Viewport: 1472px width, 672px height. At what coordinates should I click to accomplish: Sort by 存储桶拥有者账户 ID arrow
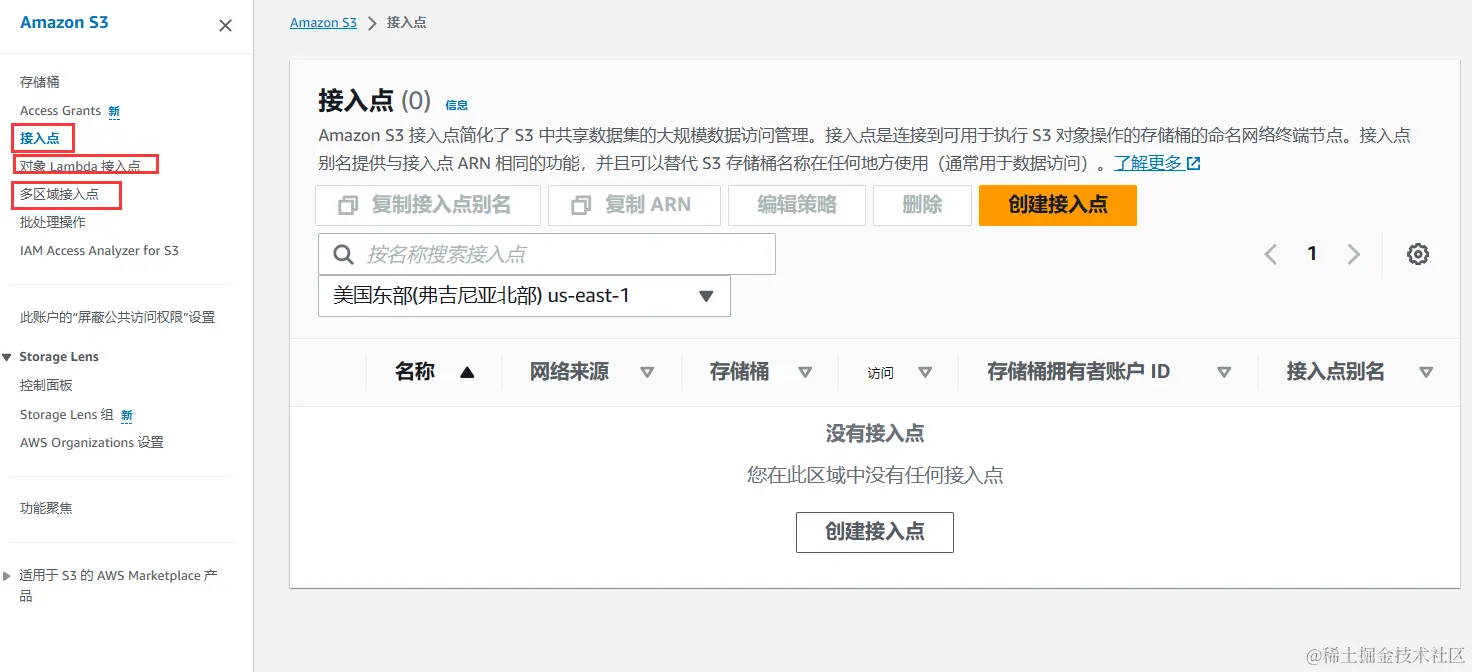pyautogui.click(x=1224, y=372)
